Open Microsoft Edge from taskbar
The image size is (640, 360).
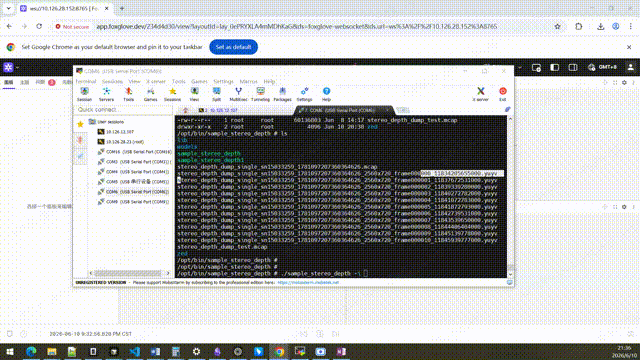point(31,351)
